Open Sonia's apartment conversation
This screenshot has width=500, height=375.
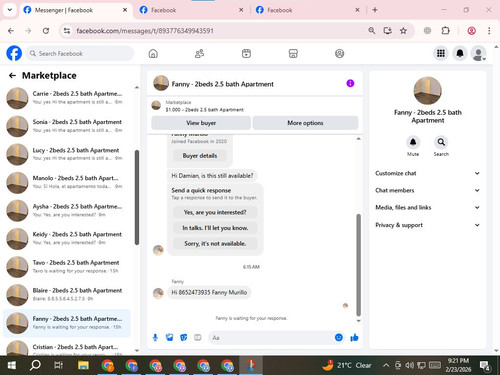[x=67, y=126]
